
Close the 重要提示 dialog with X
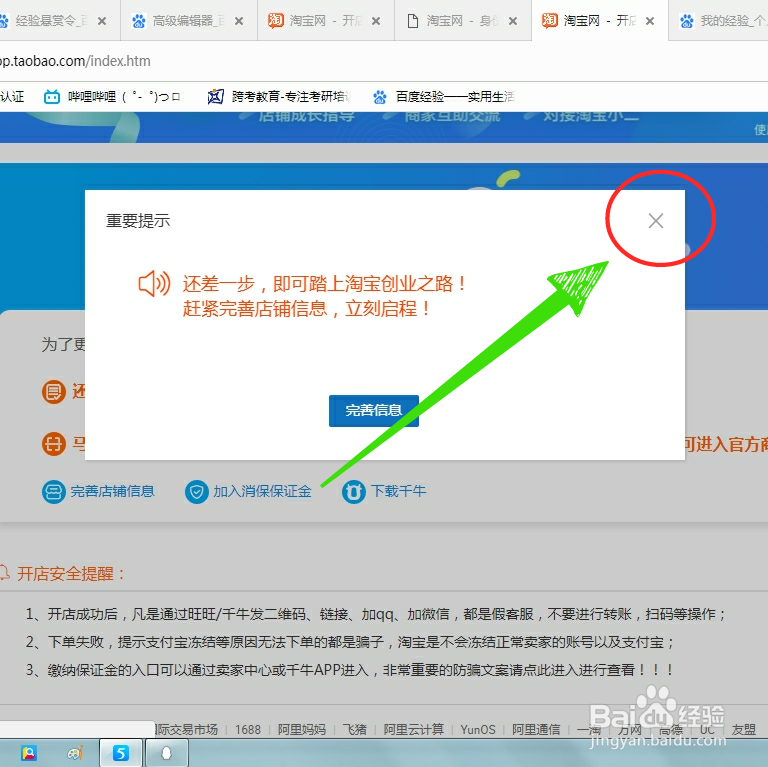[655, 220]
